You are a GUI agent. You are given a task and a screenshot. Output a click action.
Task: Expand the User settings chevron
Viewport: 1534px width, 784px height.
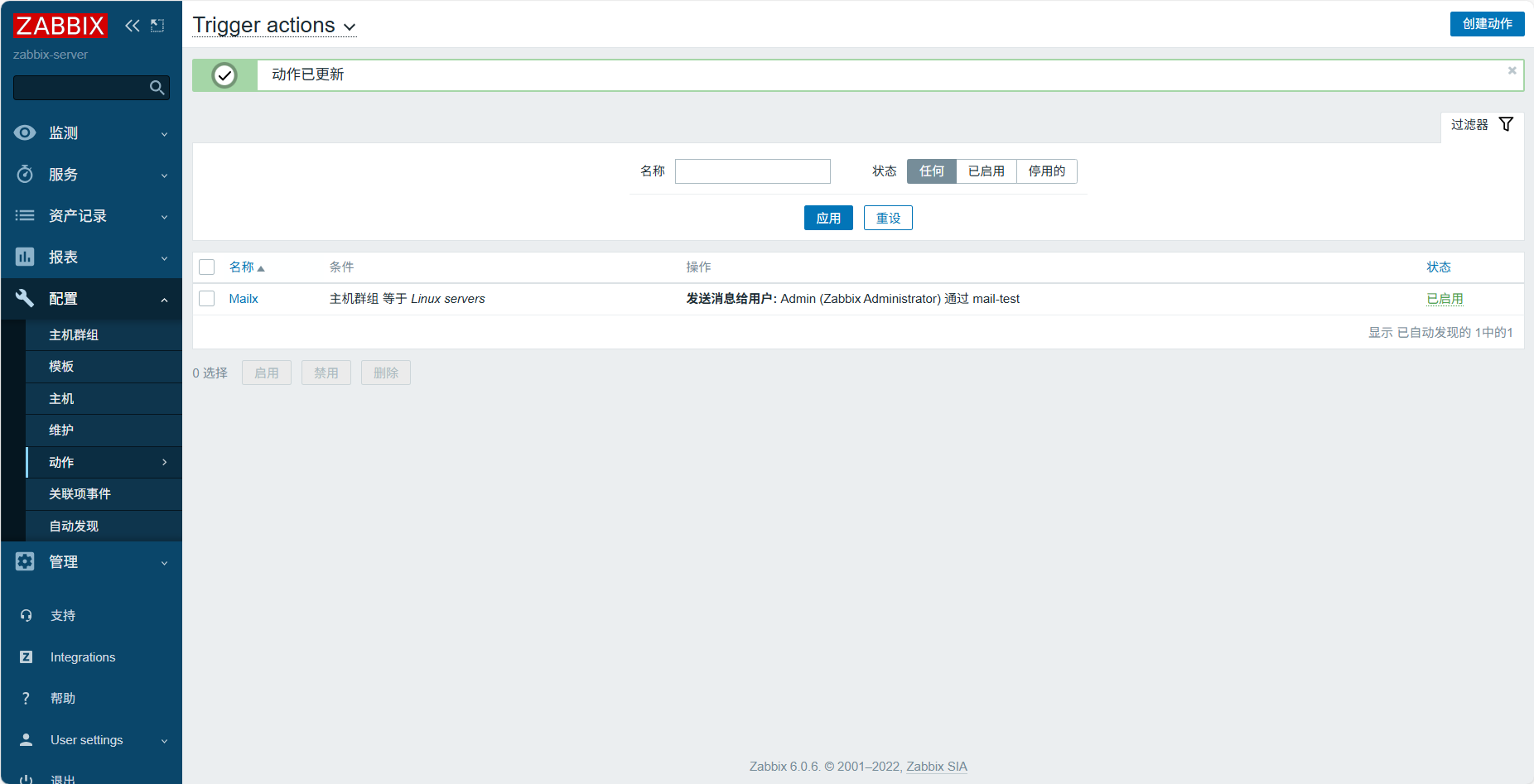pyautogui.click(x=164, y=740)
